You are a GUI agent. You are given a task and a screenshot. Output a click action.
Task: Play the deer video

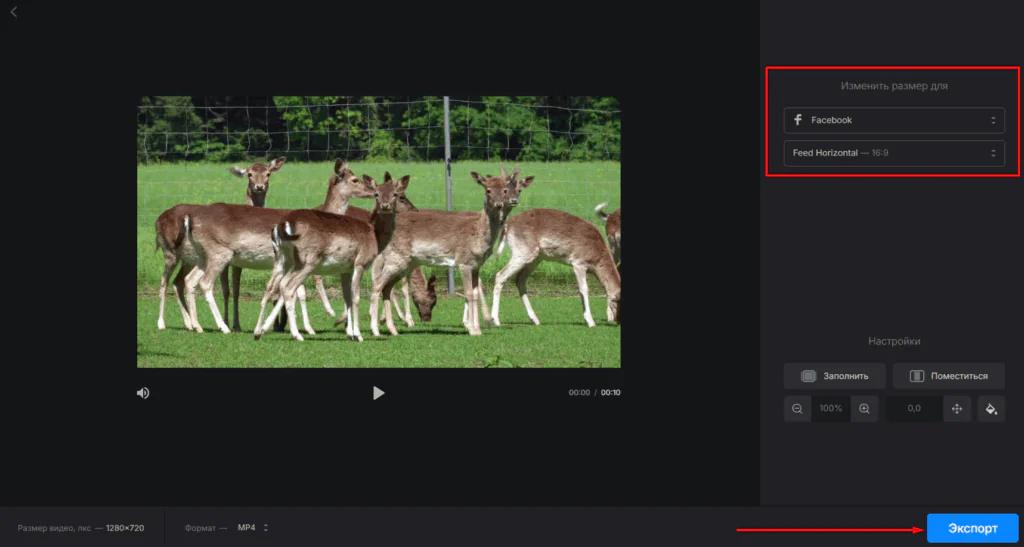pos(378,393)
